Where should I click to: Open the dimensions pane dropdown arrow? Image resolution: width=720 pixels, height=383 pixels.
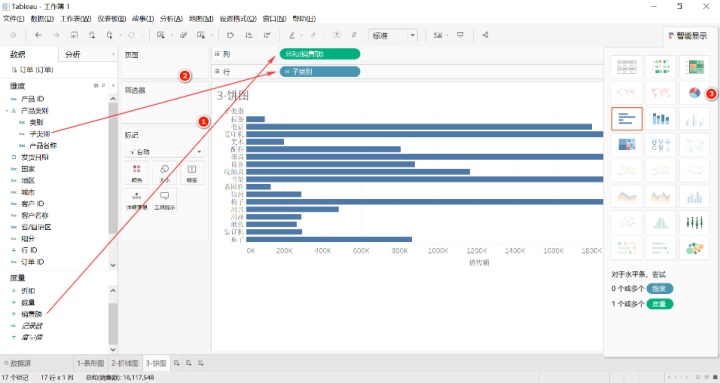point(113,85)
